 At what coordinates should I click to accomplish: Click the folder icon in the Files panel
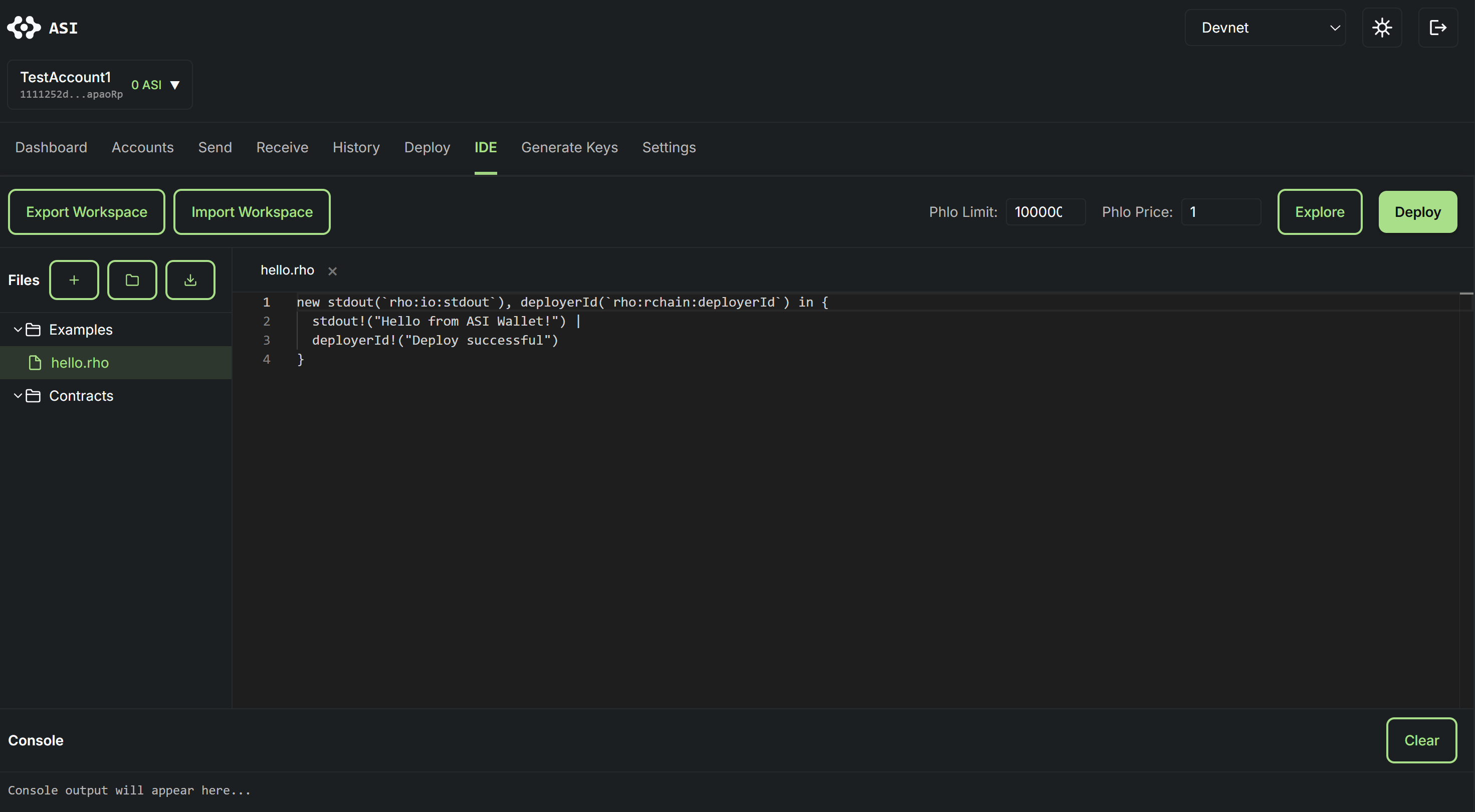132,280
